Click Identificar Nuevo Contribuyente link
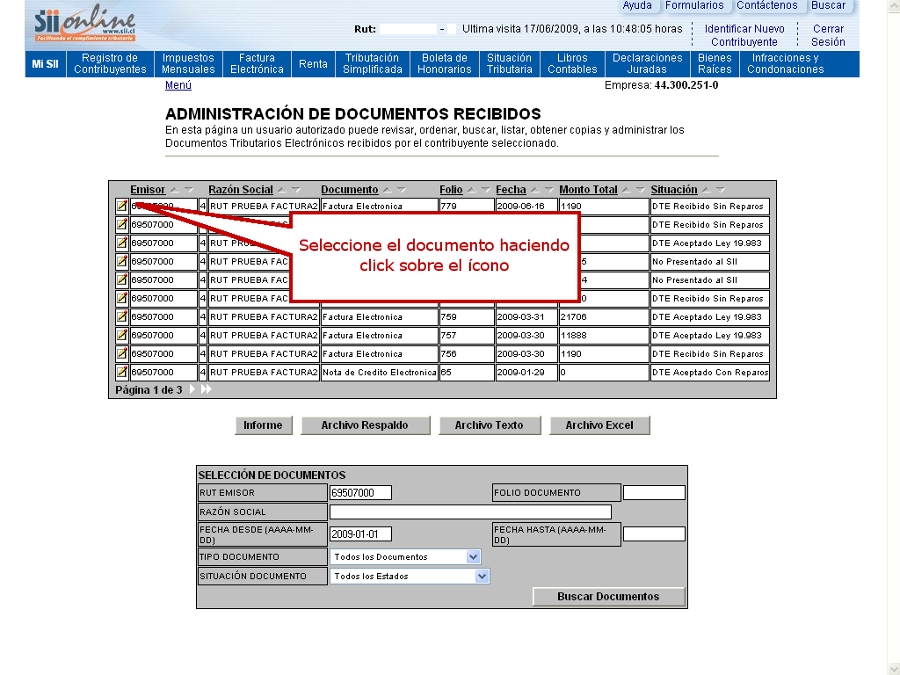The height and width of the screenshot is (675, 900). (744, 36)
